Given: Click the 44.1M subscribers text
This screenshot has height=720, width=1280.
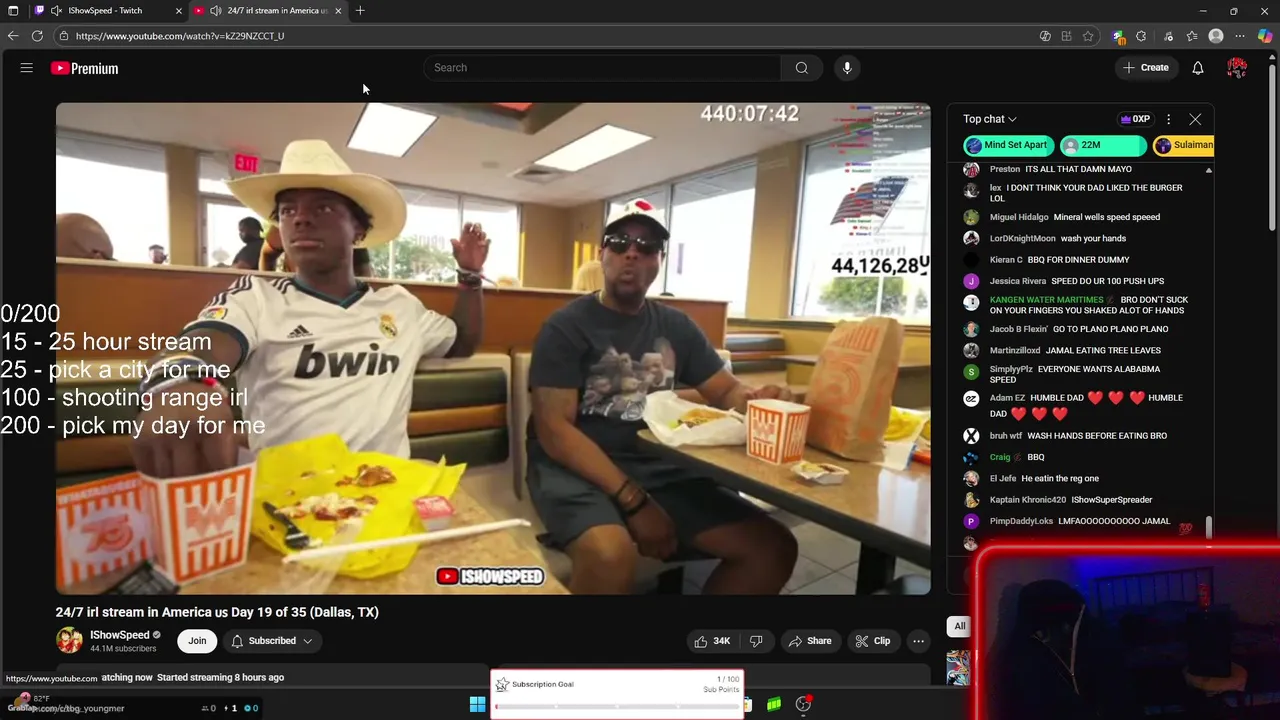Looking at the screenshot, I should (x=123, y=649).
